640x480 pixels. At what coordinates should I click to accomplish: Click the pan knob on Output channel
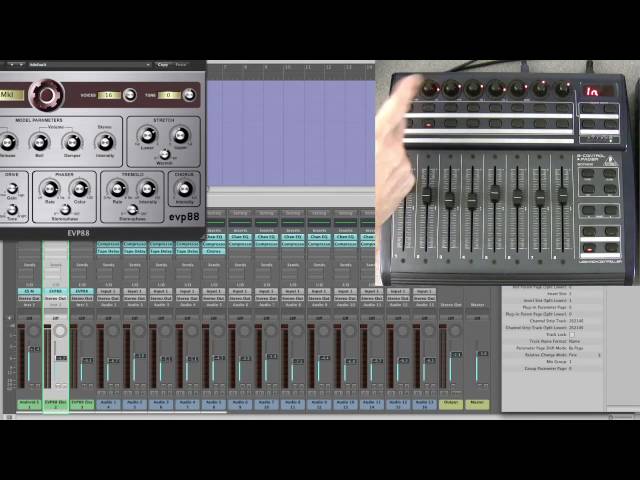coord(455,331)
